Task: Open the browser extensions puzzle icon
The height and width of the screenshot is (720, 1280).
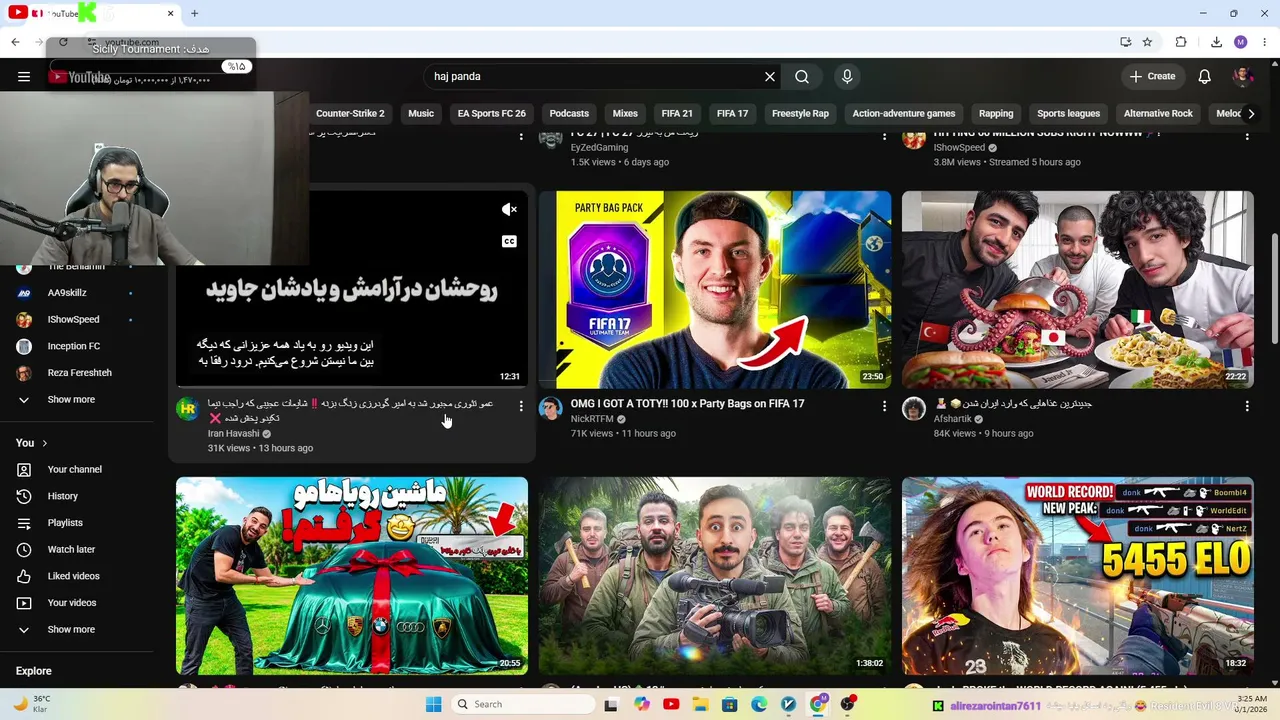Action: click(x=1181, y=42)
